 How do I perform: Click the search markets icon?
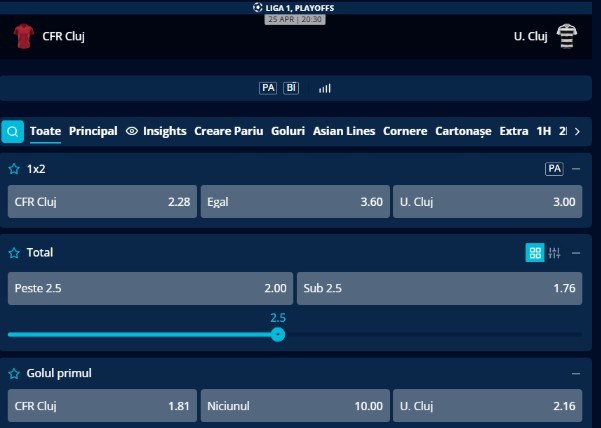tap(13, 131)
